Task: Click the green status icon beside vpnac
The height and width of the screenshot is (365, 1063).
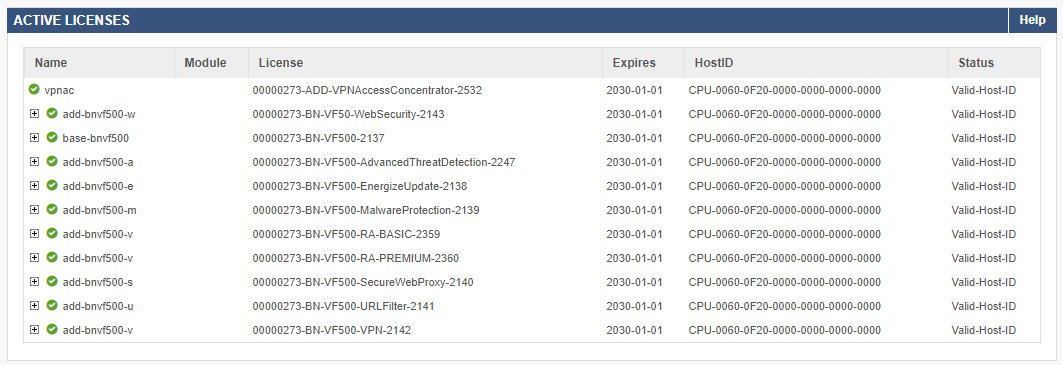Action: pos(34,90)
